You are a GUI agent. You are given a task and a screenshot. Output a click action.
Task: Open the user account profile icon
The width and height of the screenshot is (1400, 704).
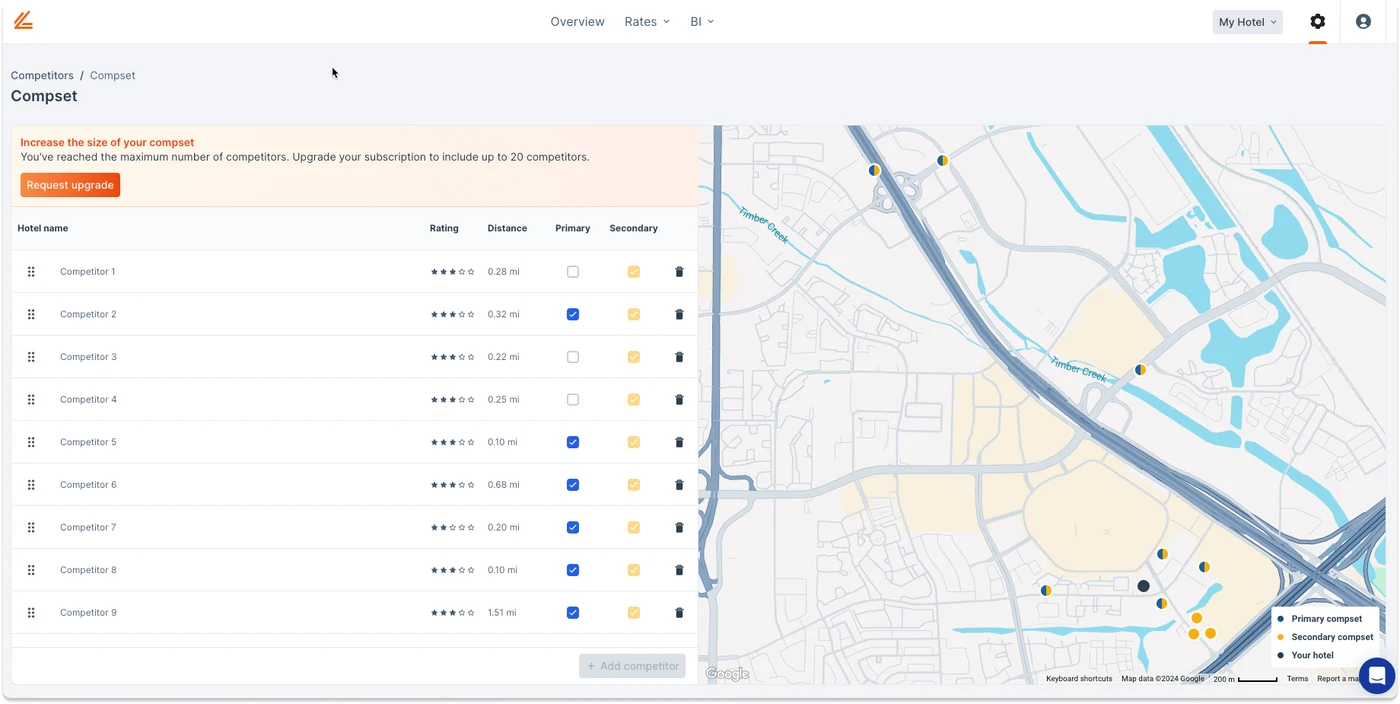point(1363,21)
